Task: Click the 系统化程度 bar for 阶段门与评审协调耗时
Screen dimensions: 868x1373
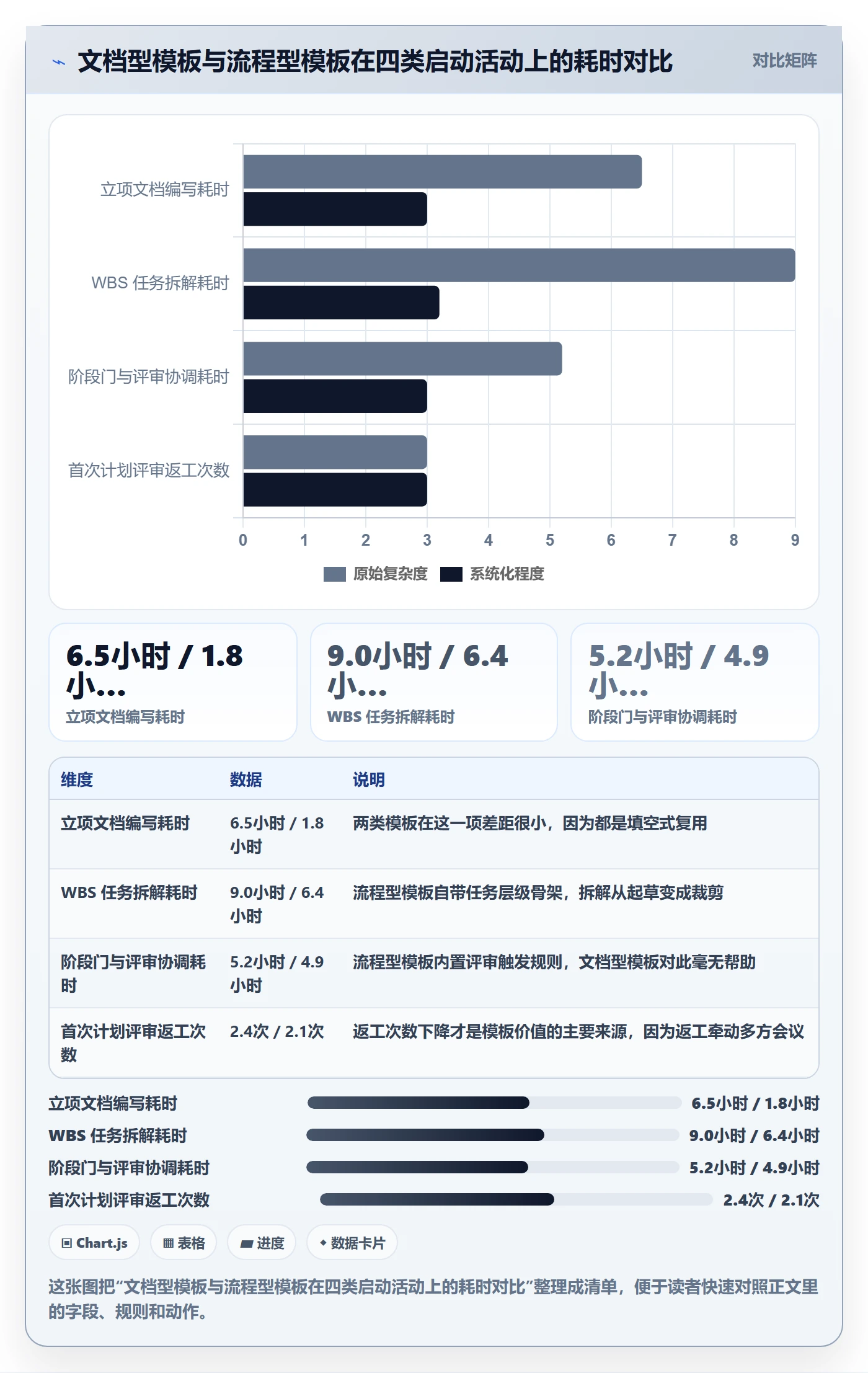Action: click(x=335, y=396)
